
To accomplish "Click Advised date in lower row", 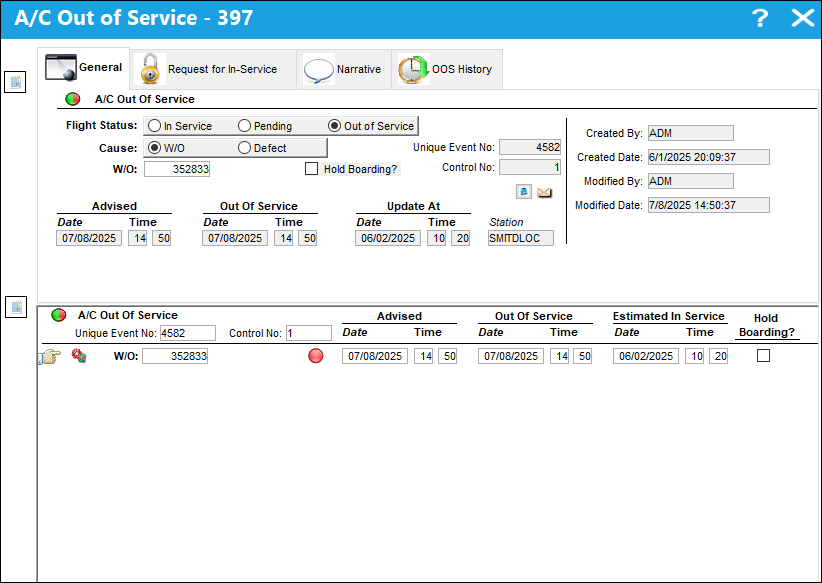I will click(x=375, y=356).
